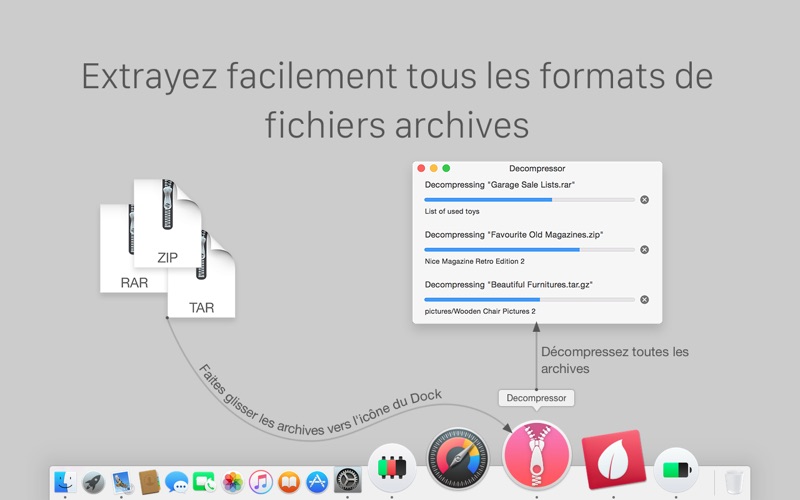Cancel decompressing Garage Sale Lists.rar
Screen dimensions: 800x500
click(644, 199)
